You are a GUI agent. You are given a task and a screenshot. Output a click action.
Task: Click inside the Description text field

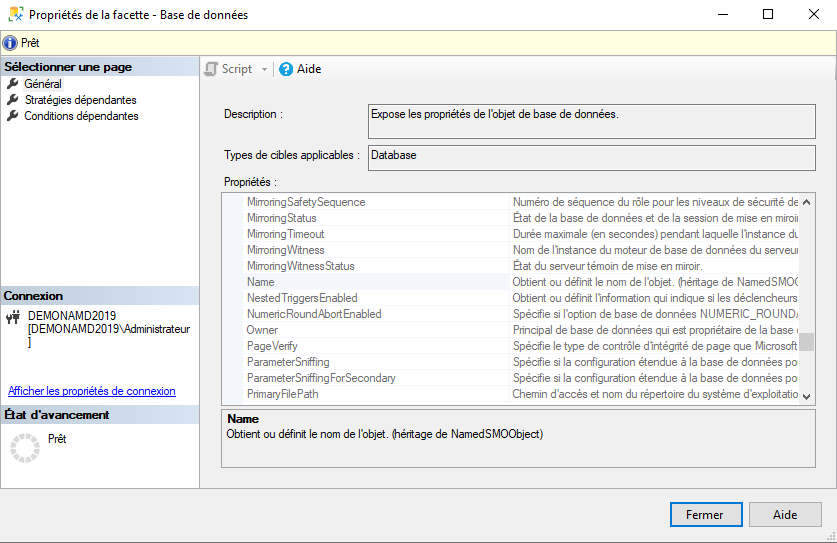(592, 120)
